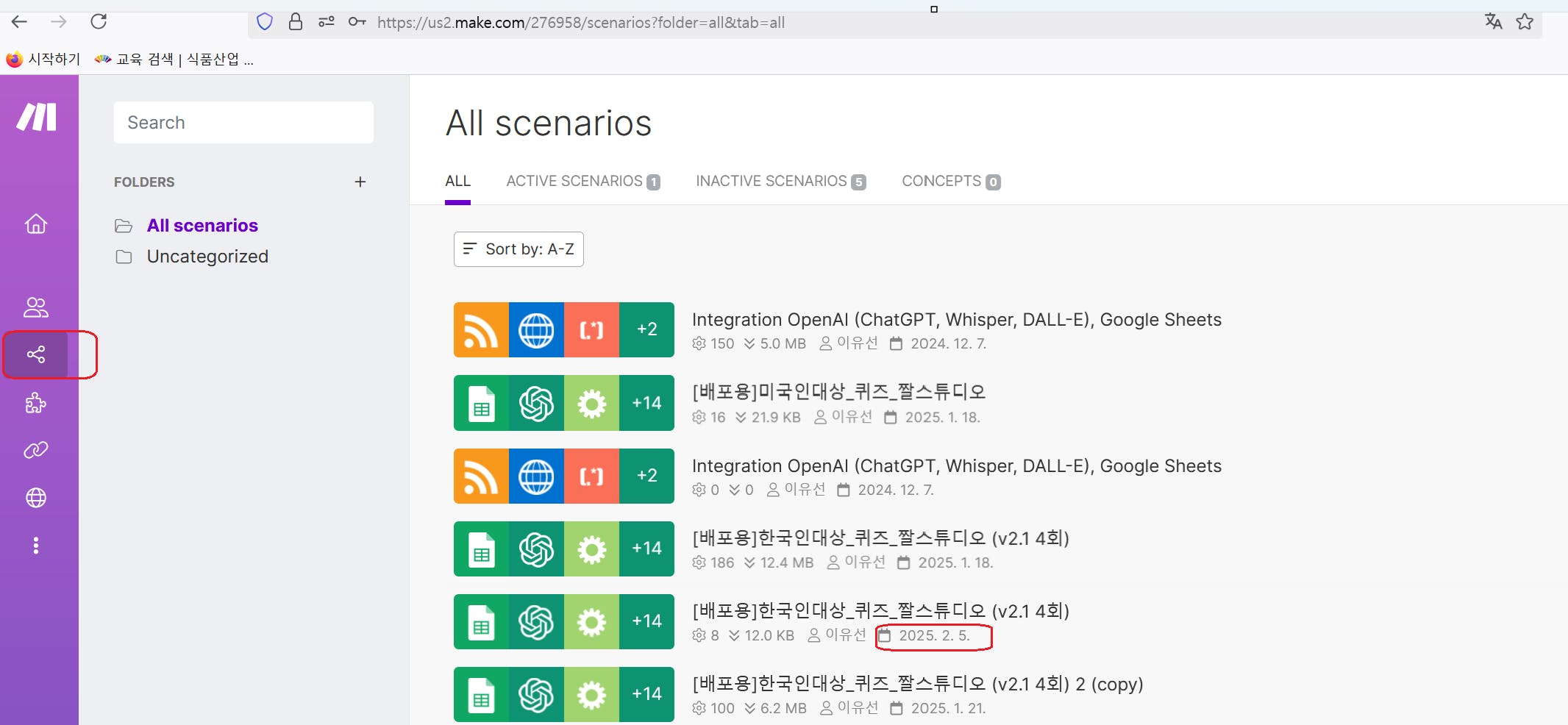Open the Team icon in the sidebar
Image resolution: width=1568 pixels, height=725 pixels.
[36, 307]
